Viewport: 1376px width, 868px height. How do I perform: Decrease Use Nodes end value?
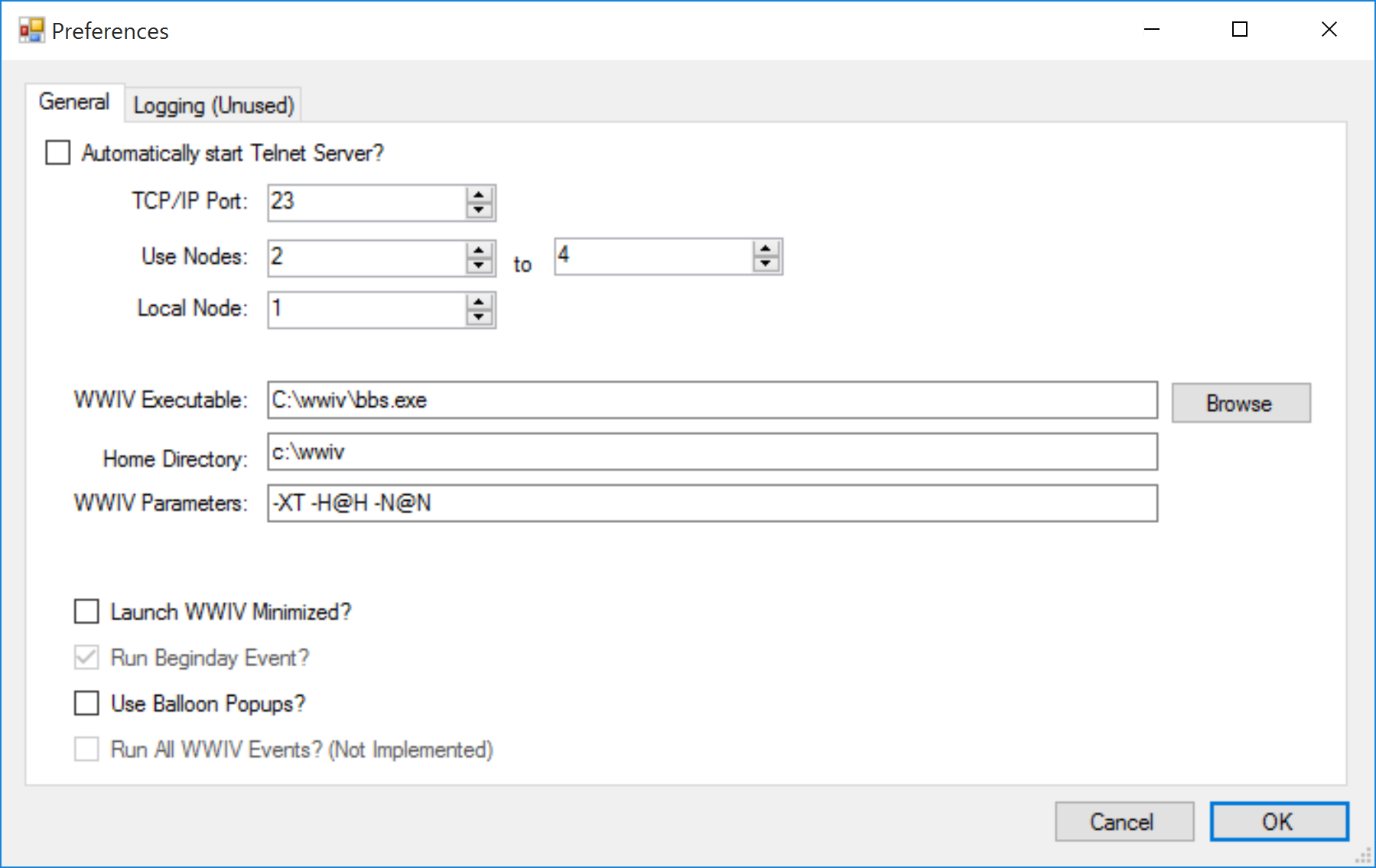tap(766, 265)
